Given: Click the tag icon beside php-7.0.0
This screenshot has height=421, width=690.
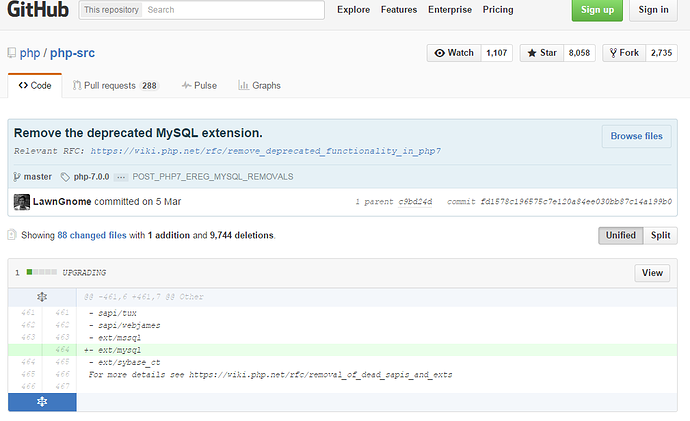Looking at the screenshot, I should [65, 177].
